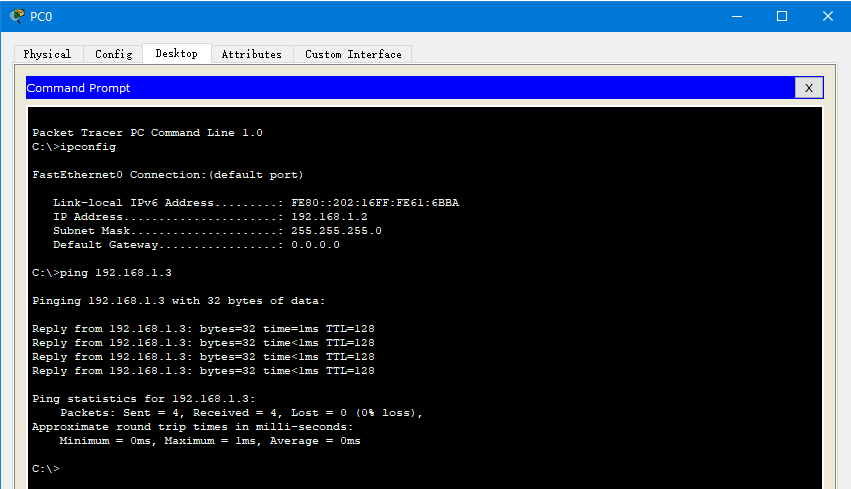Close the PC0 window
Screen dimensions: 851x489
click(828, 16)
